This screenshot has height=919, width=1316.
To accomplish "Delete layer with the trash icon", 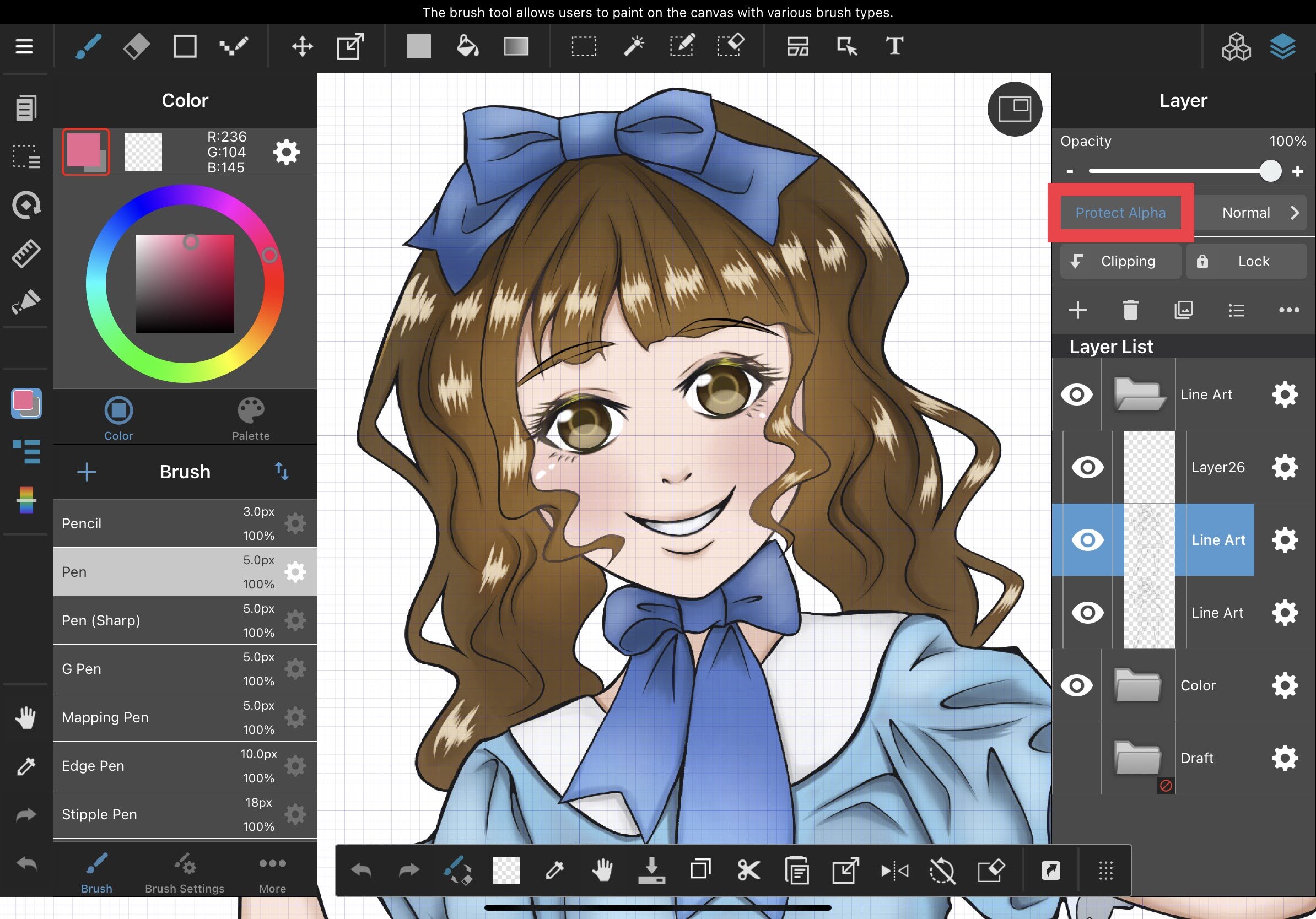I will 1130,310.
